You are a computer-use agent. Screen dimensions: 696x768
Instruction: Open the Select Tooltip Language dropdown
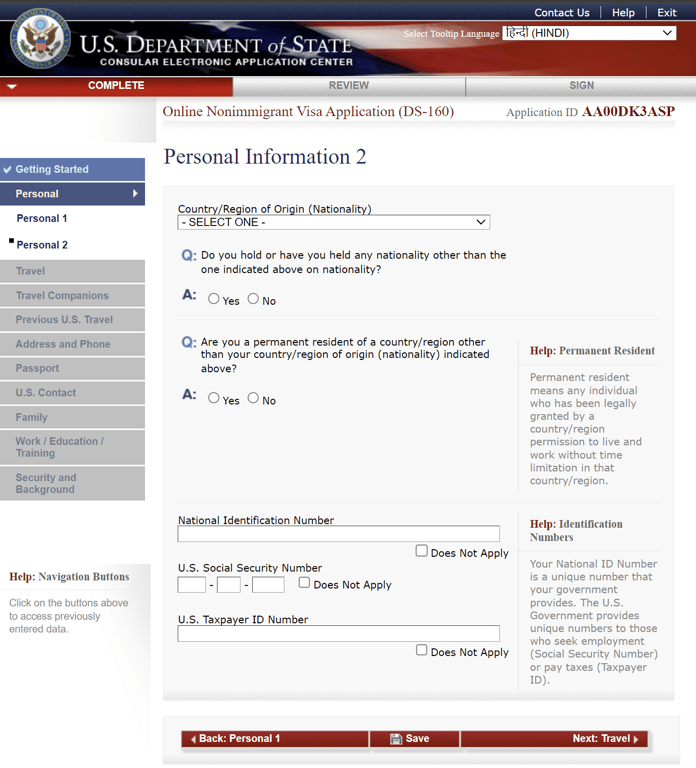(589, 33)
